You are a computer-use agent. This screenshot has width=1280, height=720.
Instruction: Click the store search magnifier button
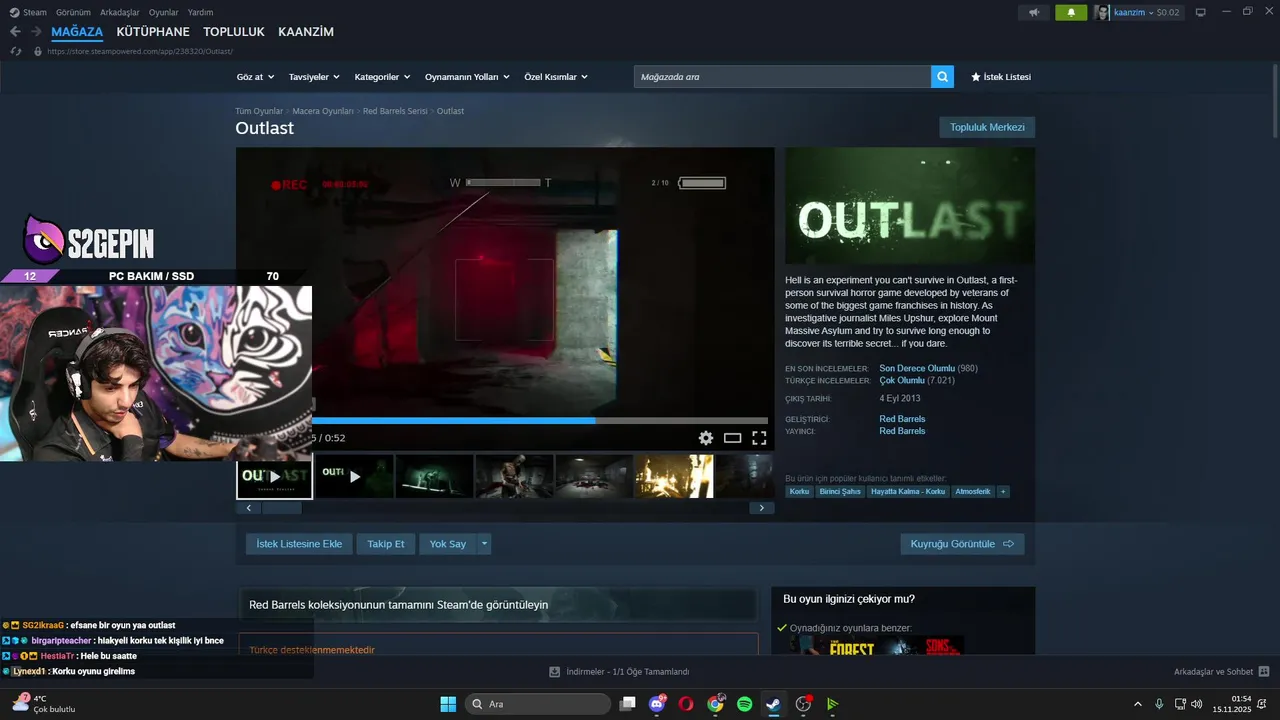click(x=942, y=77)
